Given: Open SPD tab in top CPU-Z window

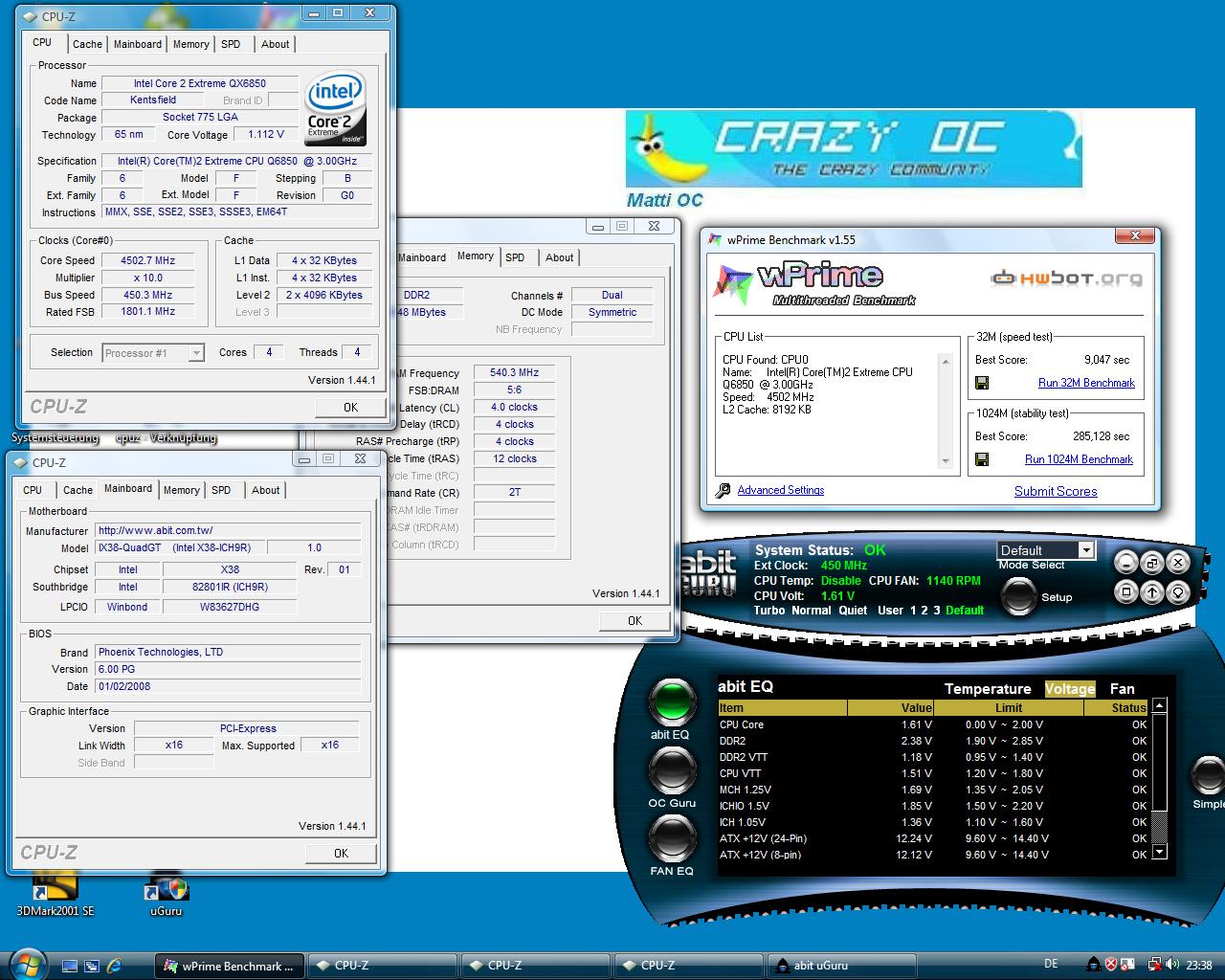Looking at the screenshot, I should [231, 44].
